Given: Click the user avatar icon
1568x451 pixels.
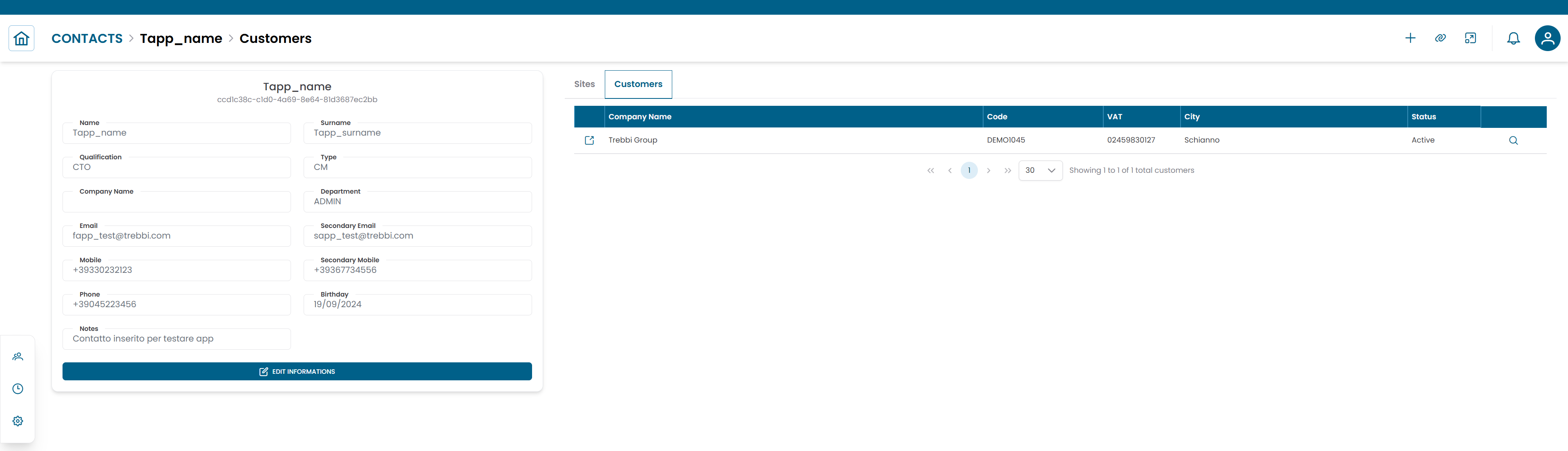Looking at the screenshot, I should click(x=1547, y=38).
